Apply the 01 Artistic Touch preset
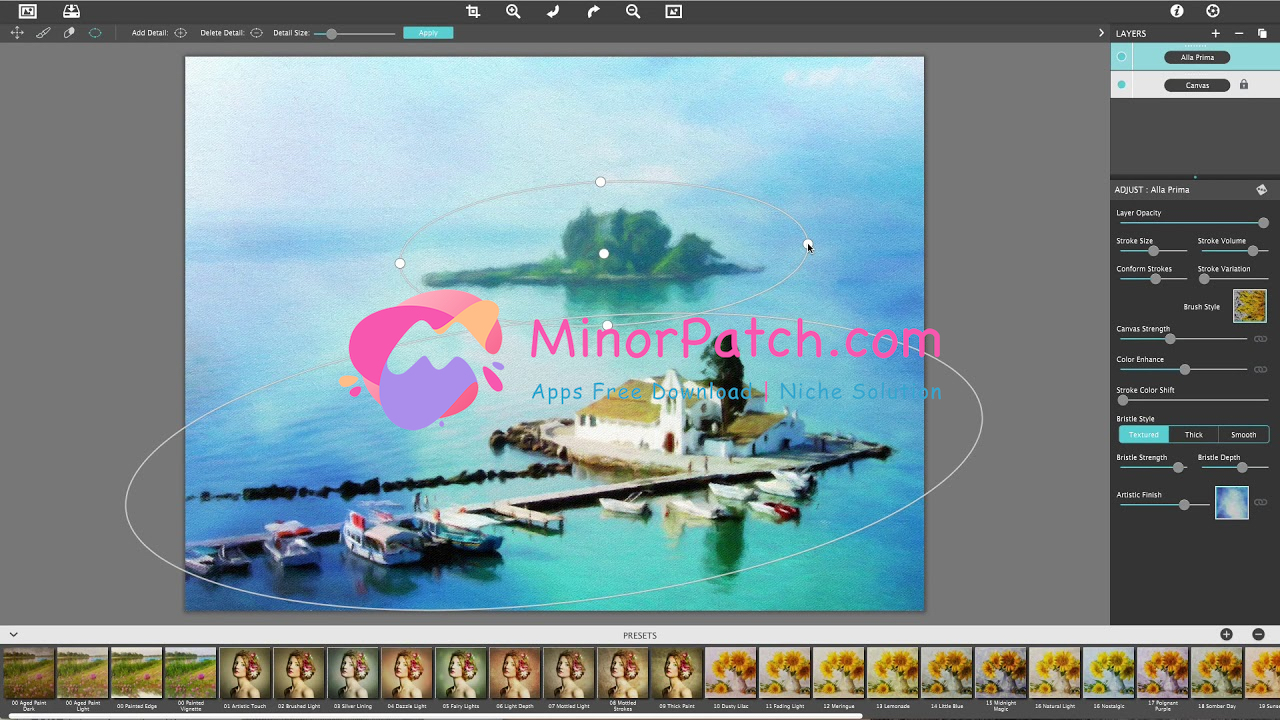This screenshot has width=1280, height=720. (245, 672)
